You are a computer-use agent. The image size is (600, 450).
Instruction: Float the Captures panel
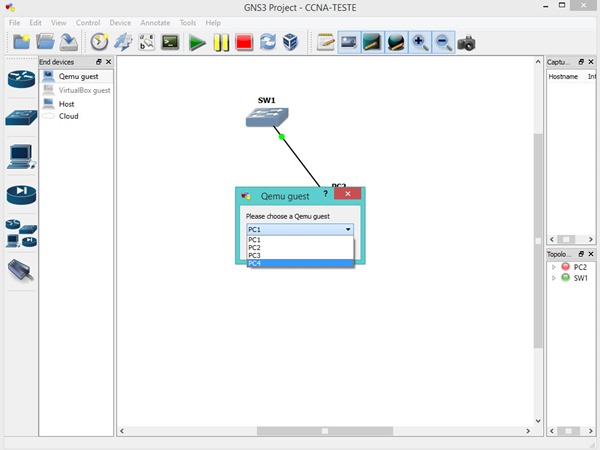pos(581,62)
